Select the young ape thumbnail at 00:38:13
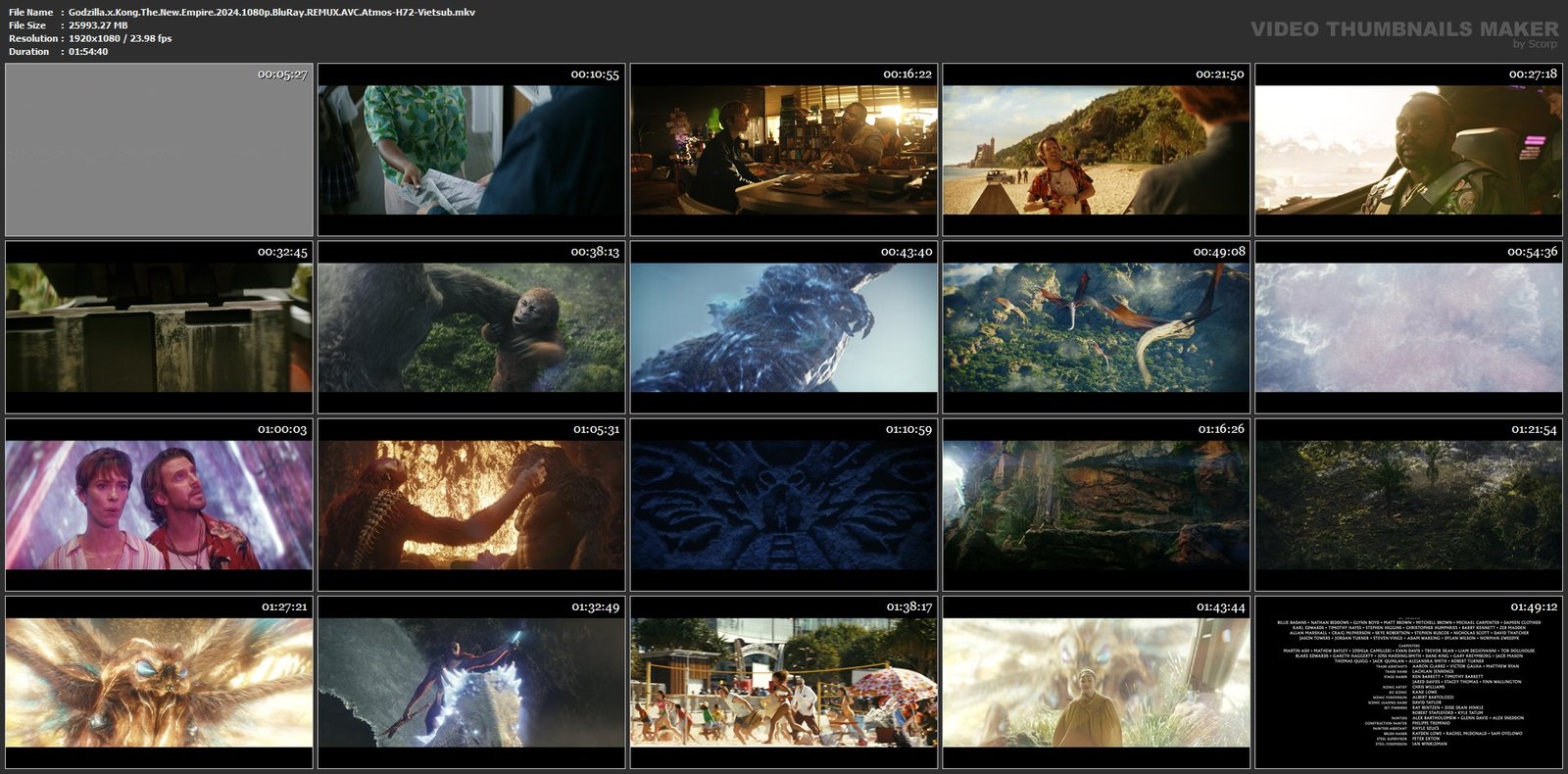This screenshot has height=774, width=1568. (x=471, y=327)
